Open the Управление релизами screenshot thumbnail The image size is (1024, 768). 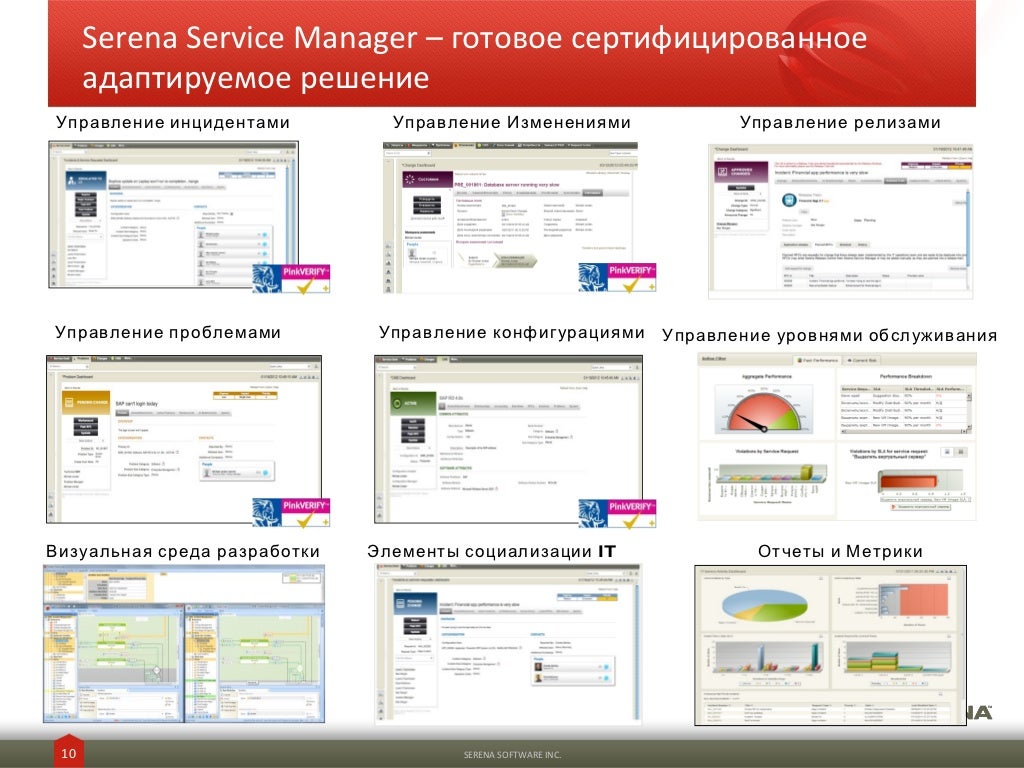tap(840, 221)
